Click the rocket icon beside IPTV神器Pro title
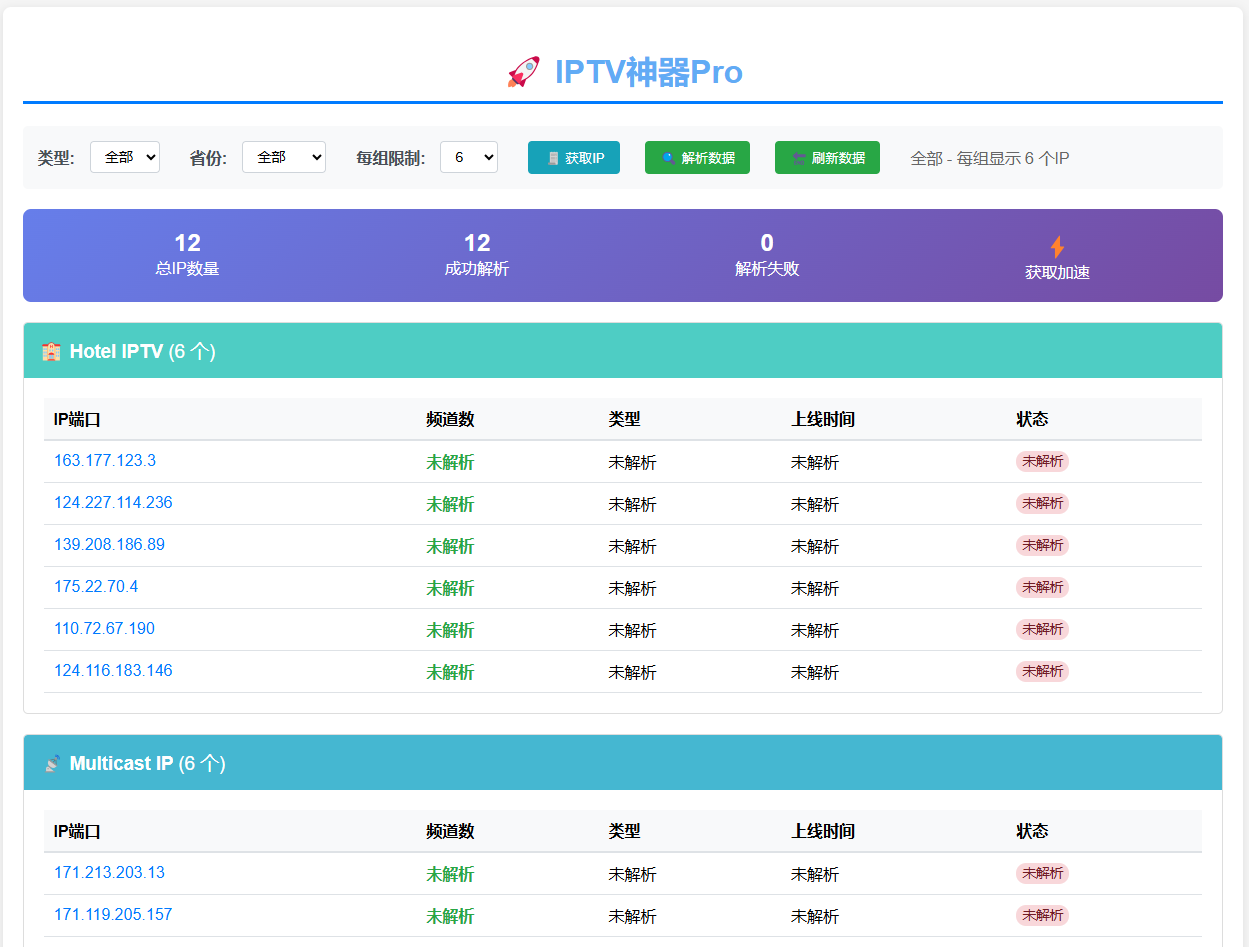The height and width of the screenshot is (947, 1249). (523, 72)
